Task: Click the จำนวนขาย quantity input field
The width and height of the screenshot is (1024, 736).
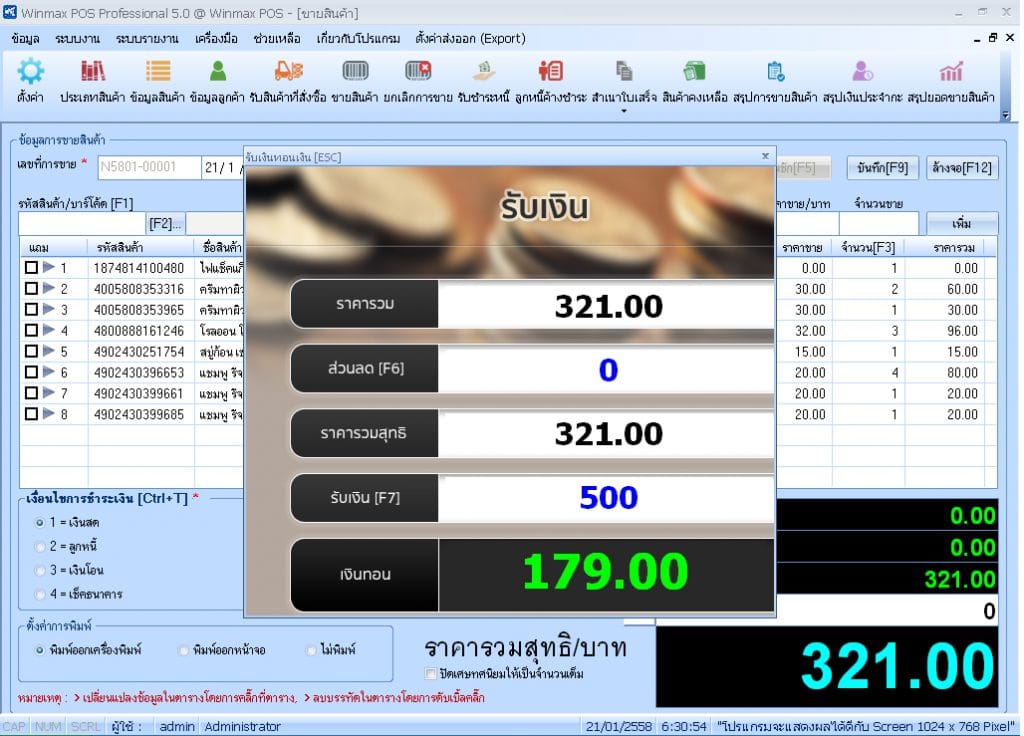Action: click(x=879, y=223)
